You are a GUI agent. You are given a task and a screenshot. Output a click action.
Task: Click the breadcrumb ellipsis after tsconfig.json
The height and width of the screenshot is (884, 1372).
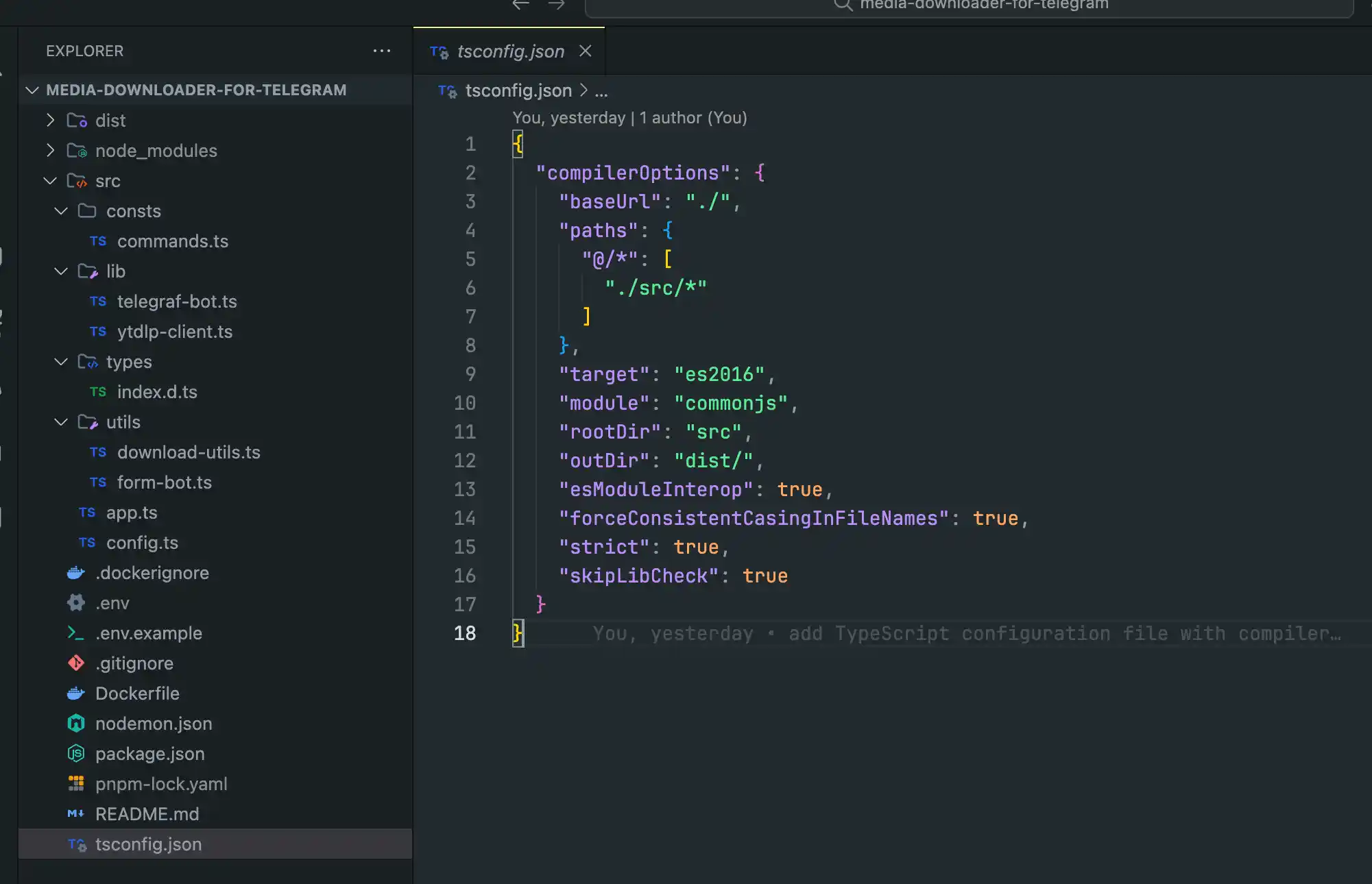click(601, 91)
